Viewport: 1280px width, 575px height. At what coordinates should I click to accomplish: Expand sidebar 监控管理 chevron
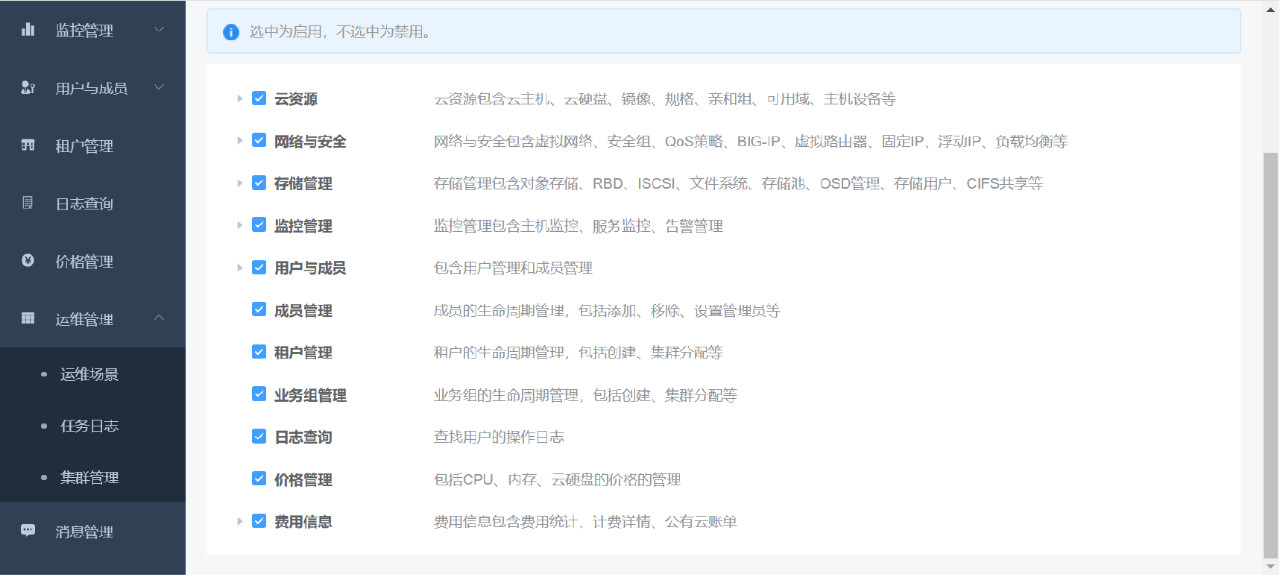(159, 30)
